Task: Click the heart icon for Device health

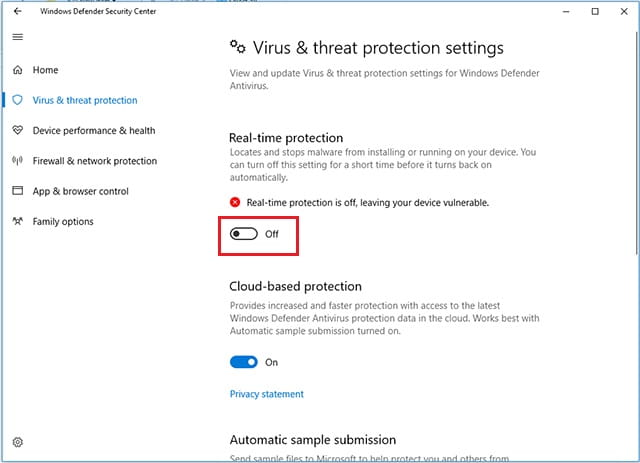Action: click(18, 130)
